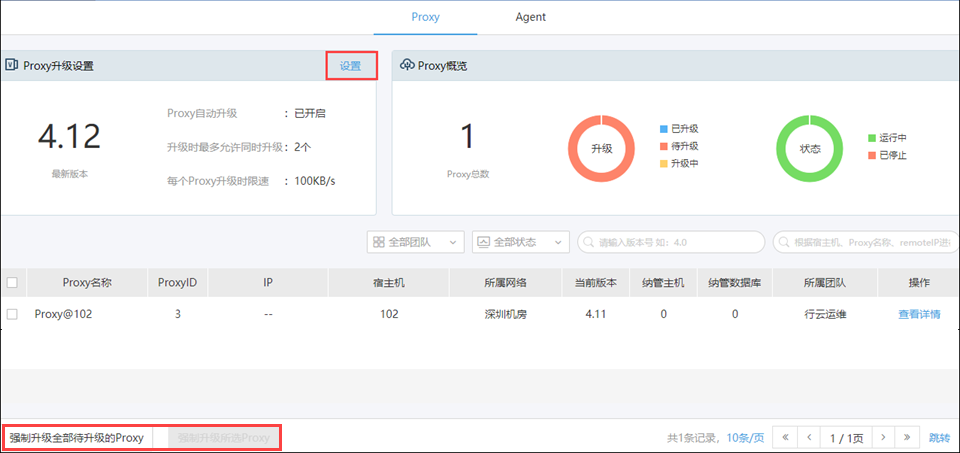This screenshot has height=453, width=960.
Task: Open the 10条/页 page size selector
Action: 745,438
